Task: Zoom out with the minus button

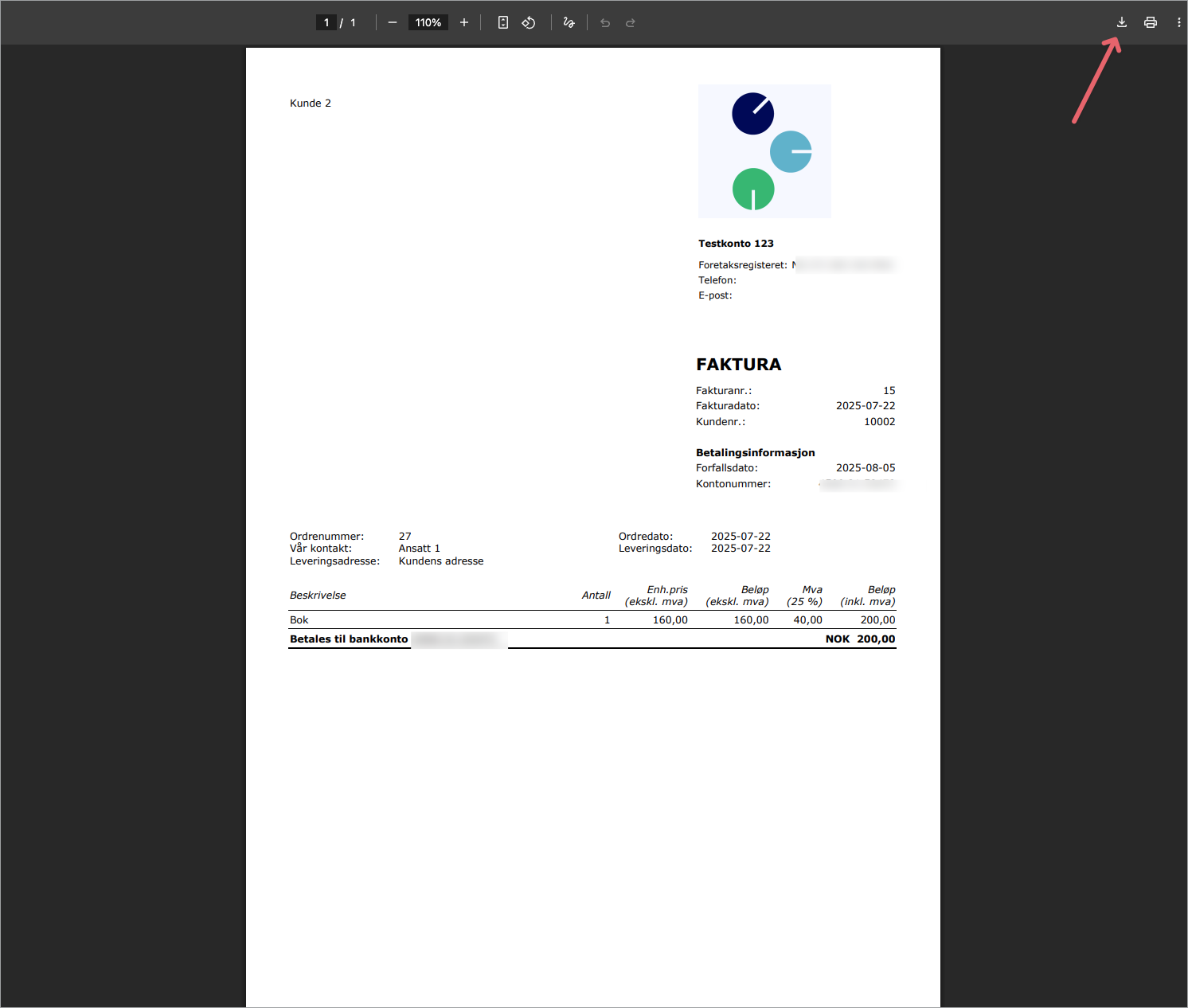Action: [393, 22]
